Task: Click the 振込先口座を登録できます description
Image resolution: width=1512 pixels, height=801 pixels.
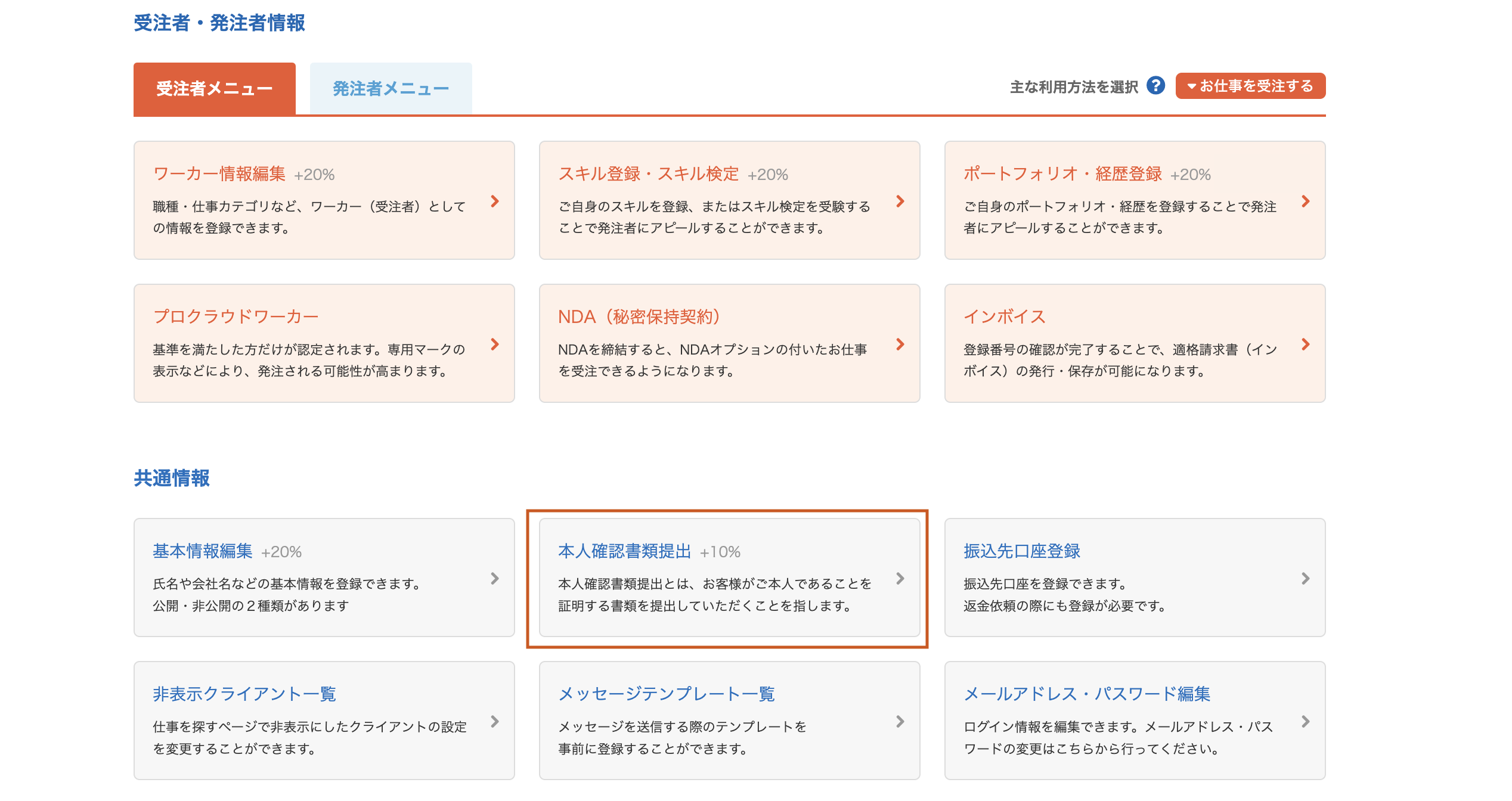Action: (1064, 594)
